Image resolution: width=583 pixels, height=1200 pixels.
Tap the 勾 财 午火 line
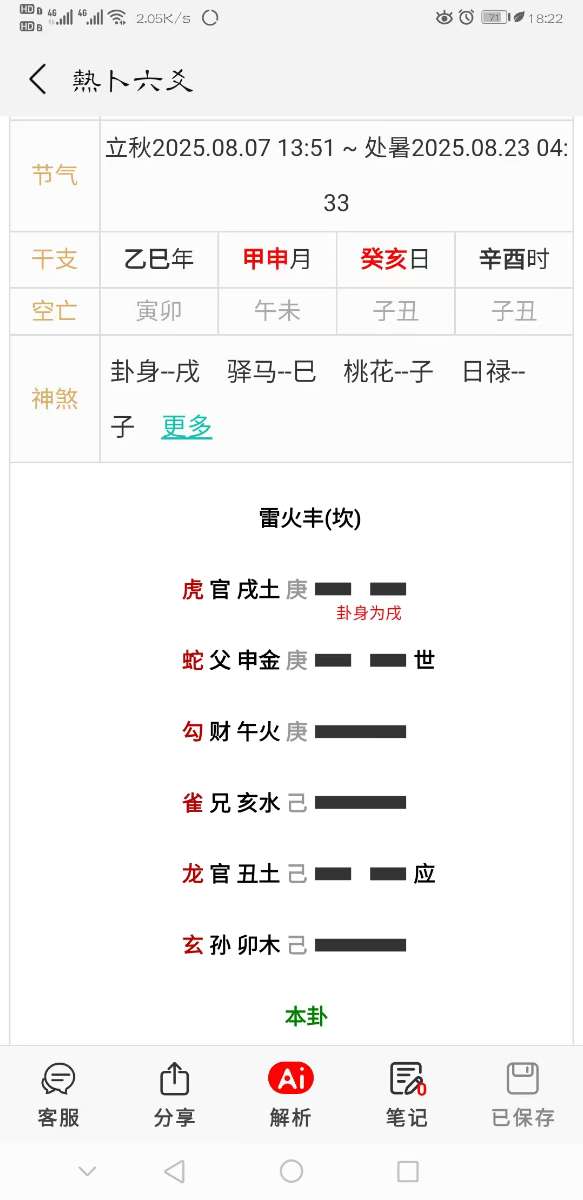[294, 732]
